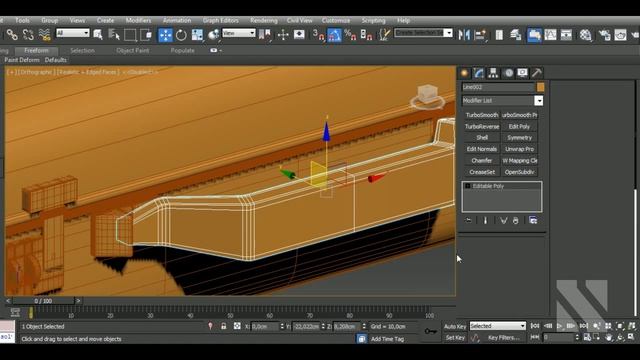Expand Editable Poly in modifier stack

click(468, 186)
